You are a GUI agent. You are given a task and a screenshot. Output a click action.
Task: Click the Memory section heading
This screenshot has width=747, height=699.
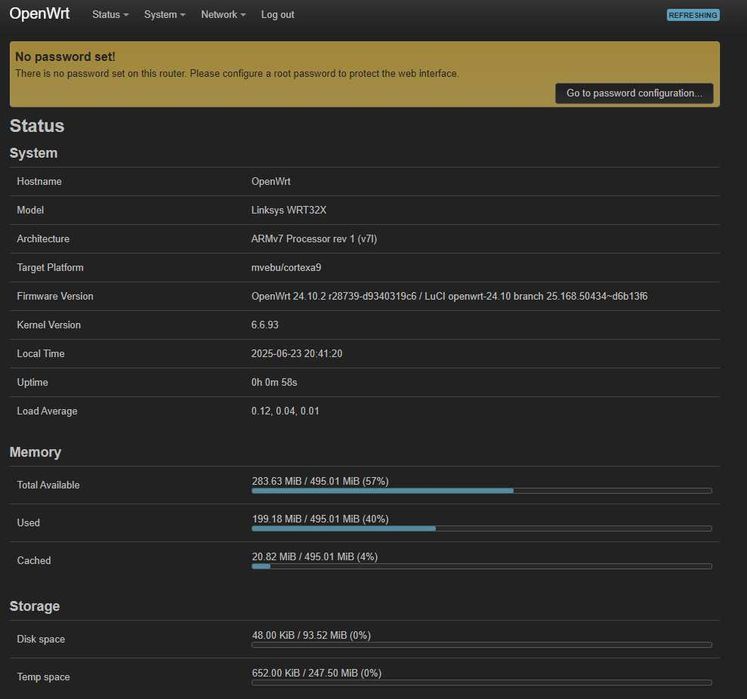[x=35, y=452]
